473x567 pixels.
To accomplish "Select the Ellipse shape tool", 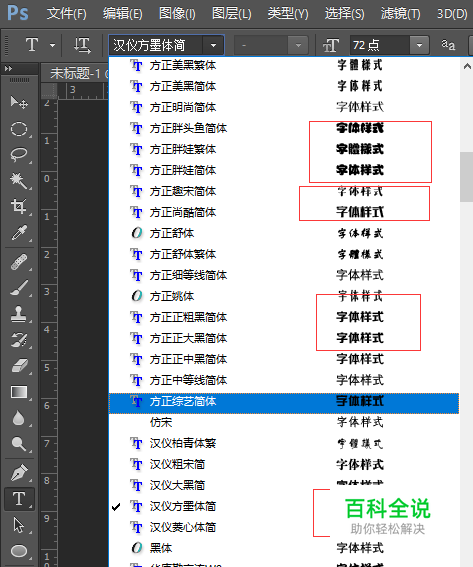I will [x=19, y=551].
